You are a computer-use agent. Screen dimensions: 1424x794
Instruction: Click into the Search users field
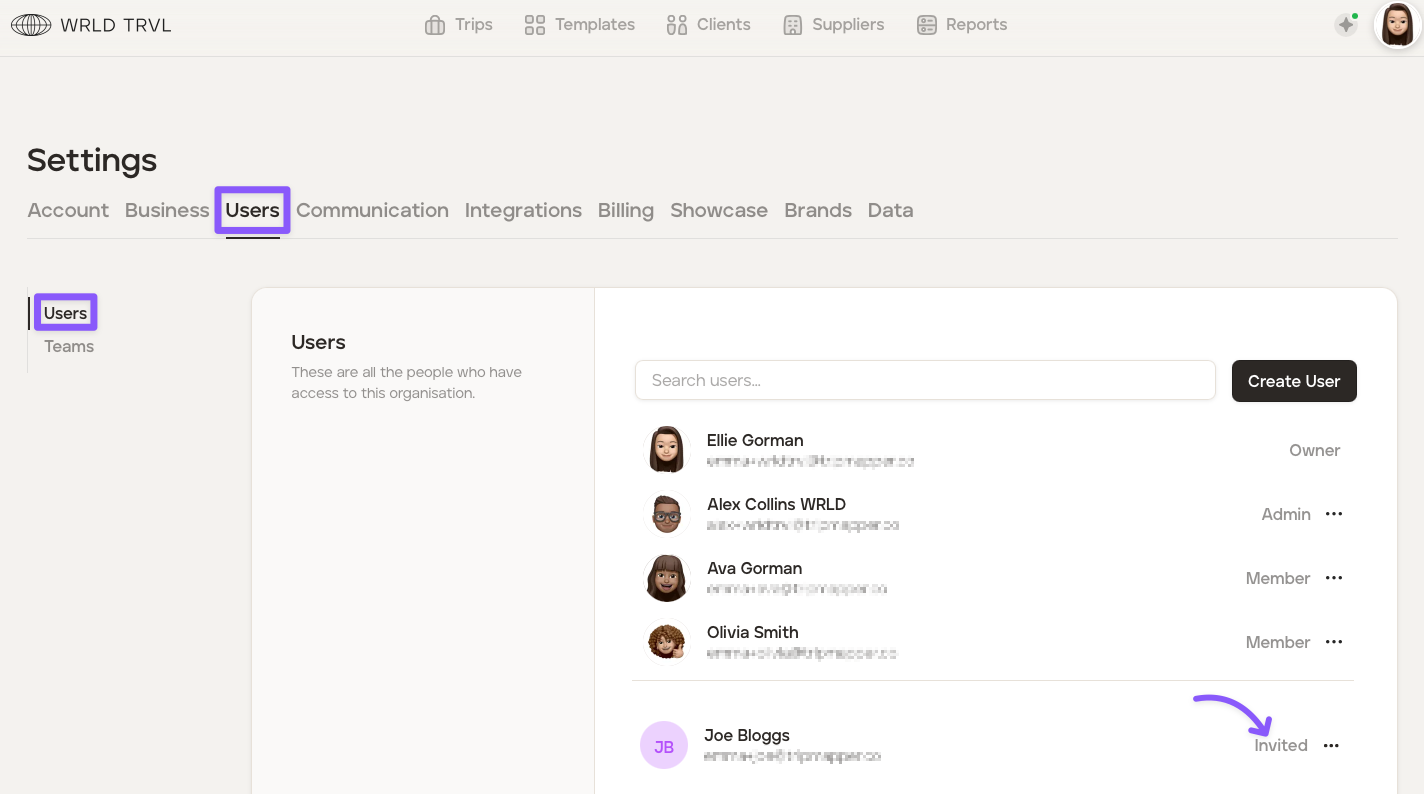924,380
